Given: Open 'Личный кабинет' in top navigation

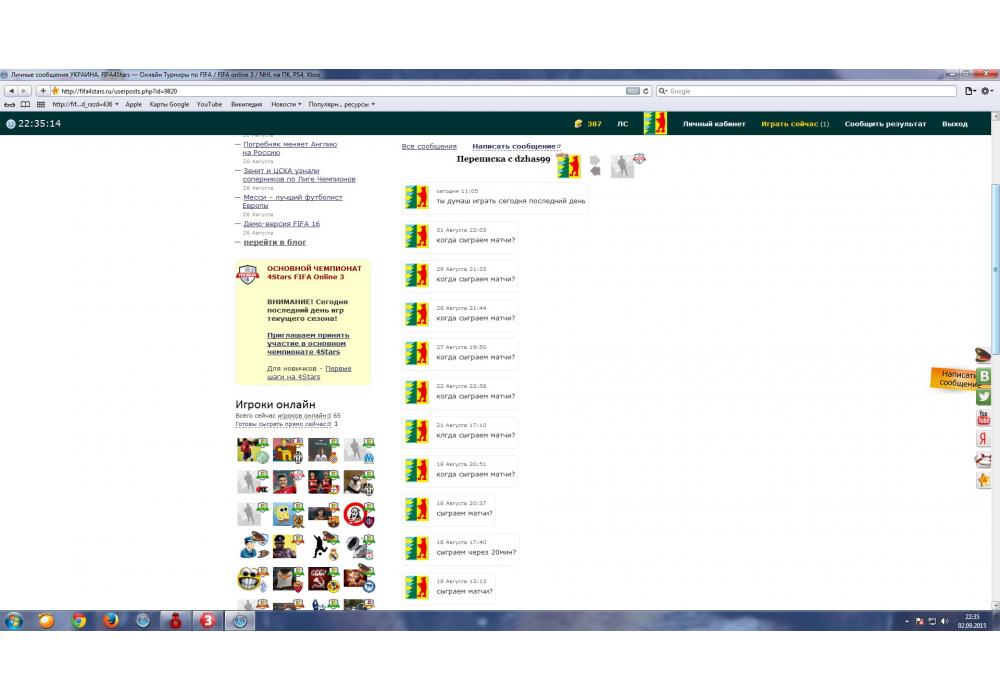Looking at the screenshot, I should [713, 124].
